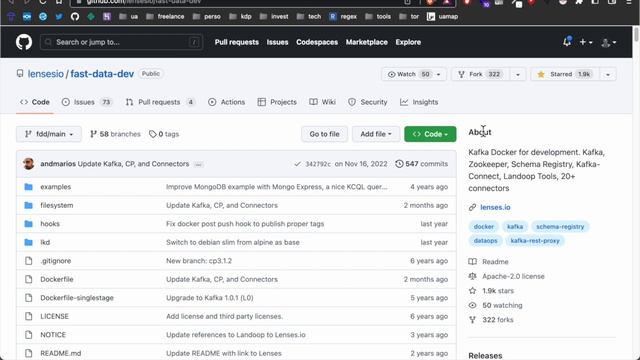
Task: View the 0 tags
Action: coord(164,134)
